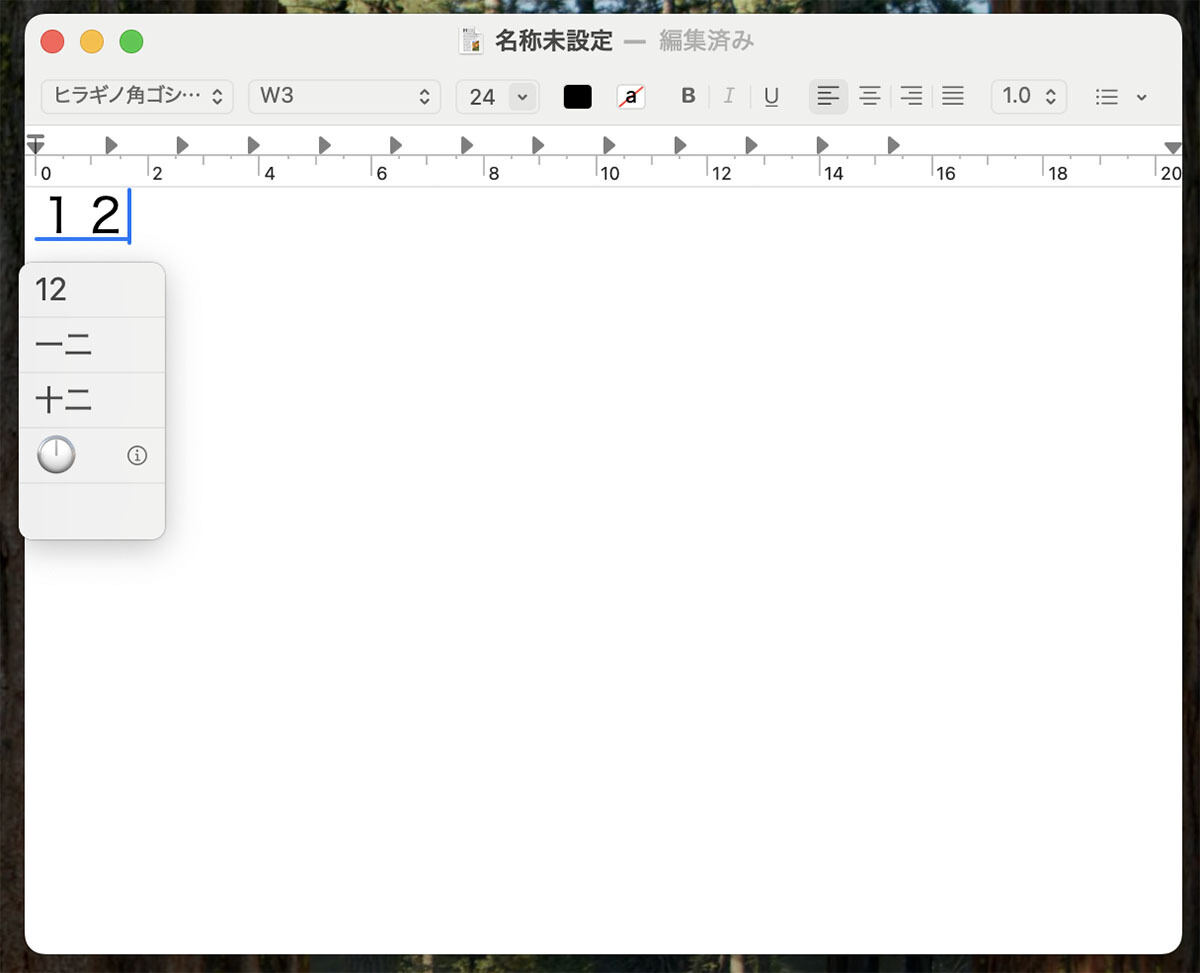Select the clock emoji candidate
The width and height of the screenshot is (1200, 973).
[56, 456]
